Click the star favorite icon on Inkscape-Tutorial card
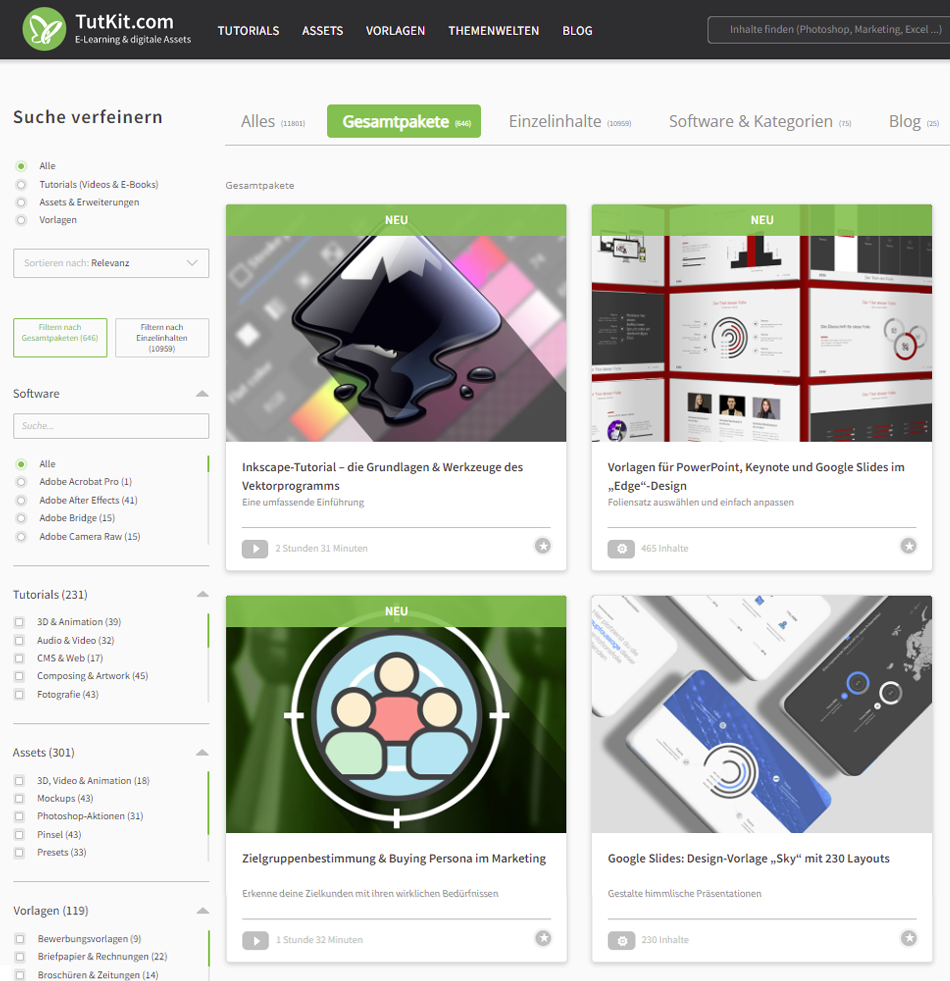This screenshot has width=950, height=981. click(543, 546)
